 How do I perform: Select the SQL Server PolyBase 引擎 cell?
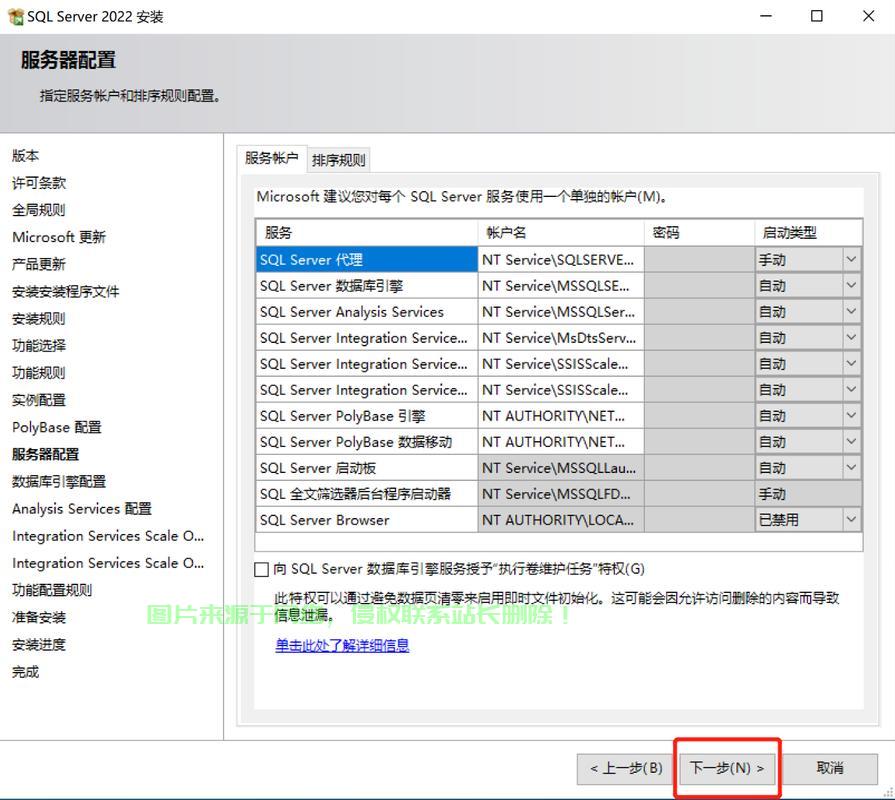point(366,416)
